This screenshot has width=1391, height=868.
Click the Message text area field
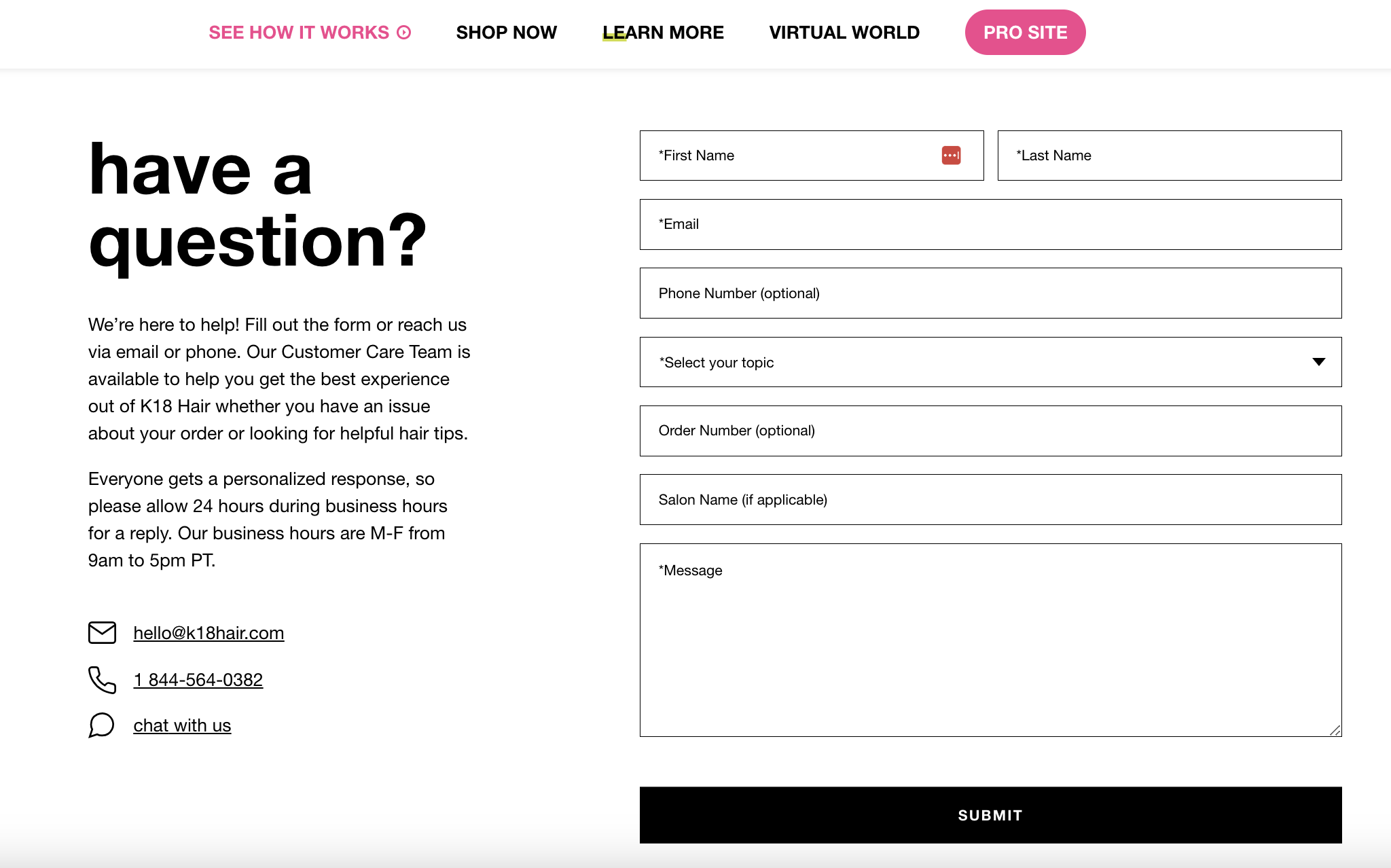click(991, 639)
